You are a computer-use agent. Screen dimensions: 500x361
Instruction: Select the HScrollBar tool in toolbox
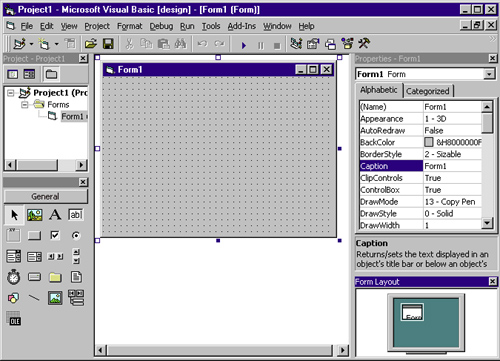coord(55,256)
